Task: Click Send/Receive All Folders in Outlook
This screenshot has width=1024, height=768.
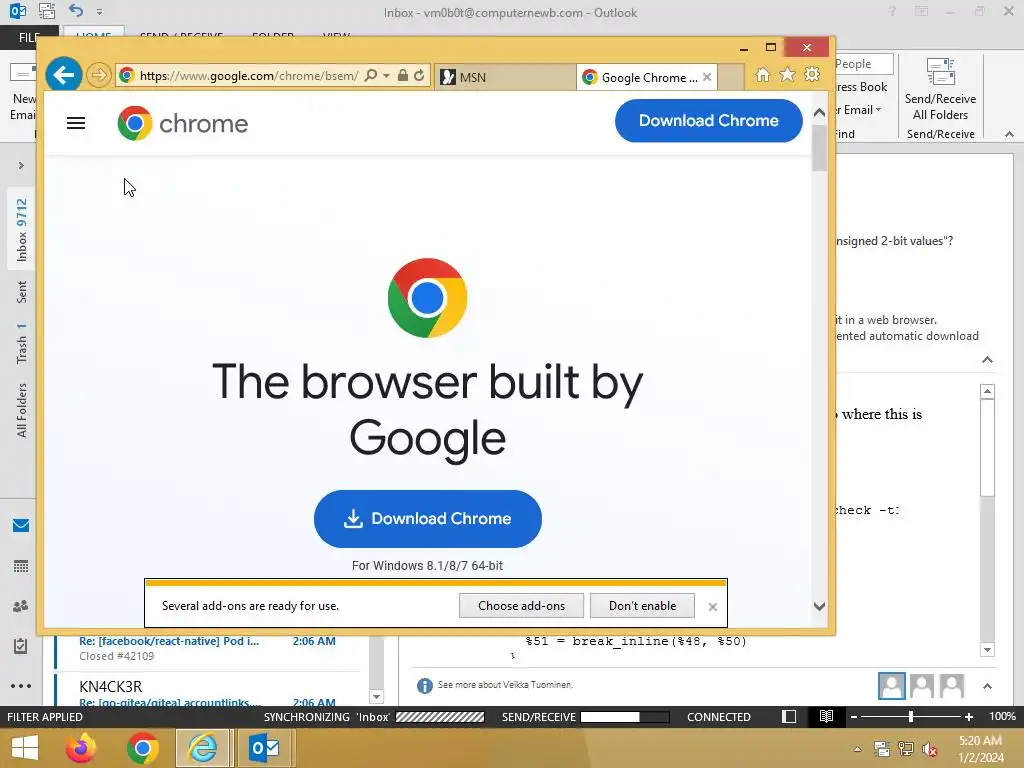Action: pyautogui.click(x=940, y=89)
